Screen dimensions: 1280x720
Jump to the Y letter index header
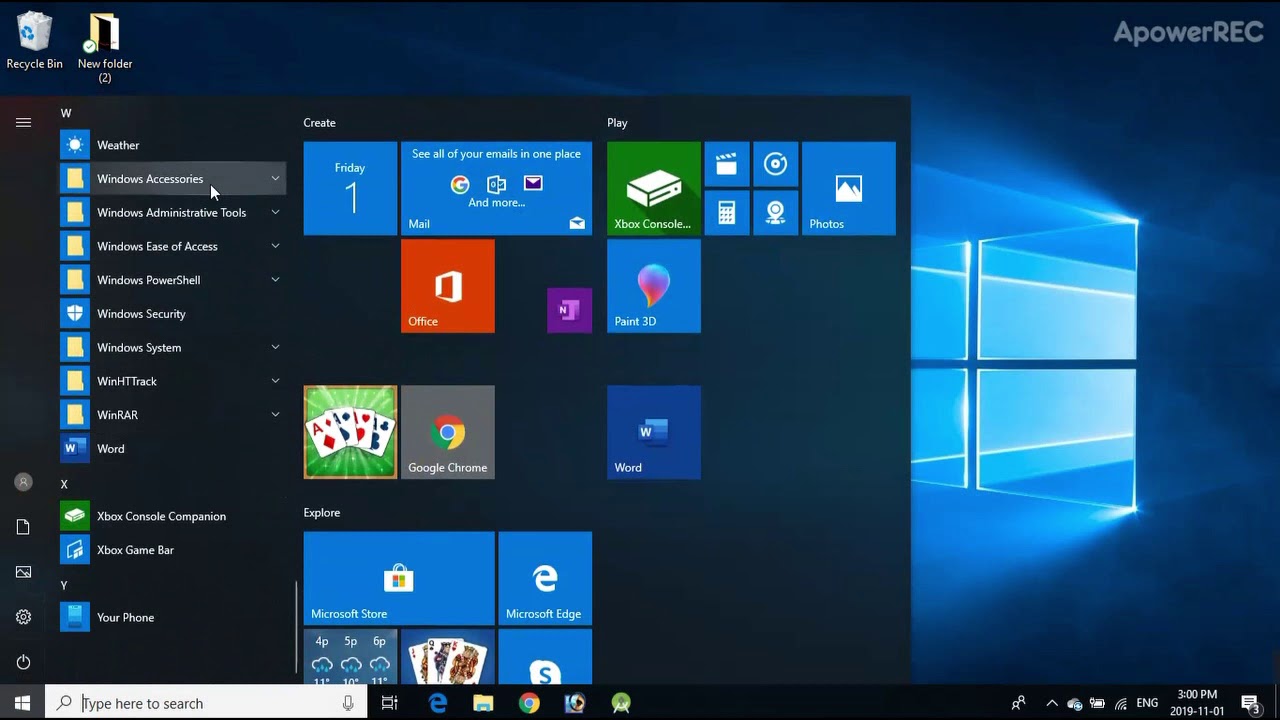64,585
